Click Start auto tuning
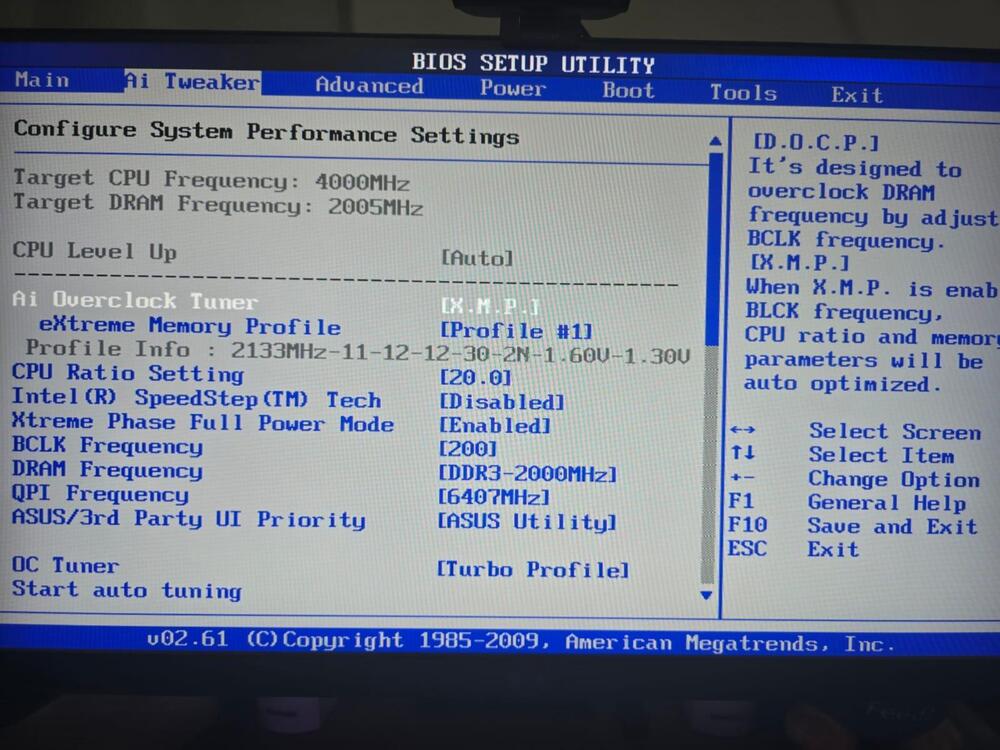Screen dimensions: 1000x750 click(127, 590)
